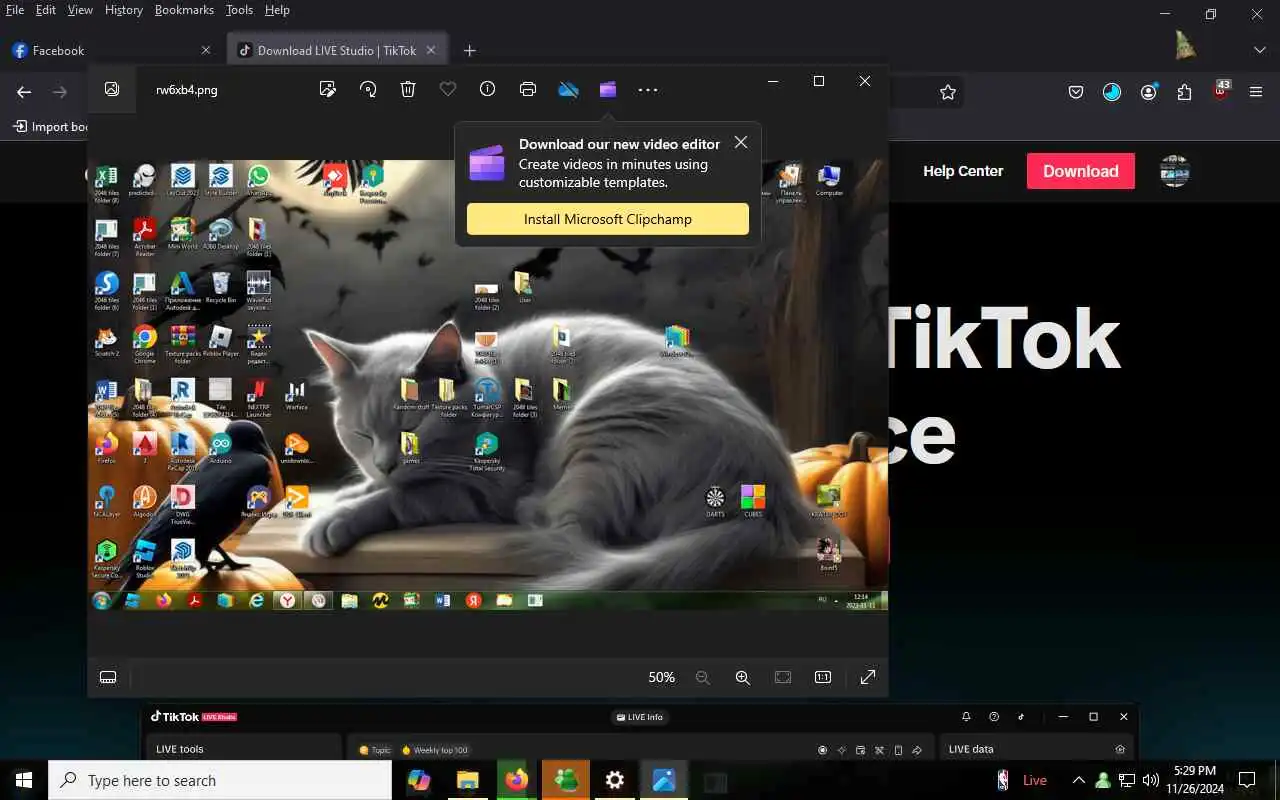Print the photo using printer icon
This screenshot has width=1280, height=800.
[x=528, y=89]
